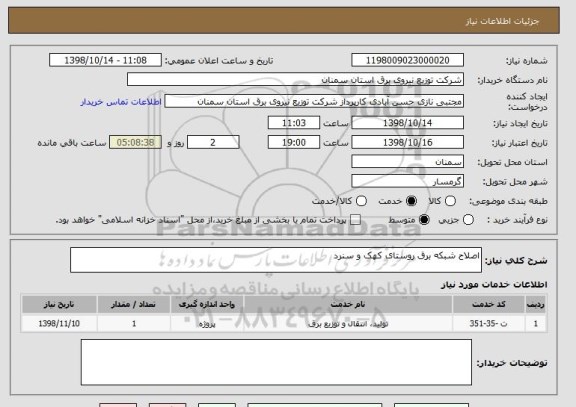This screenshot has width=576, height=407.
Task: Click the 11:03 creation time field
Action: tap(294, 123)
